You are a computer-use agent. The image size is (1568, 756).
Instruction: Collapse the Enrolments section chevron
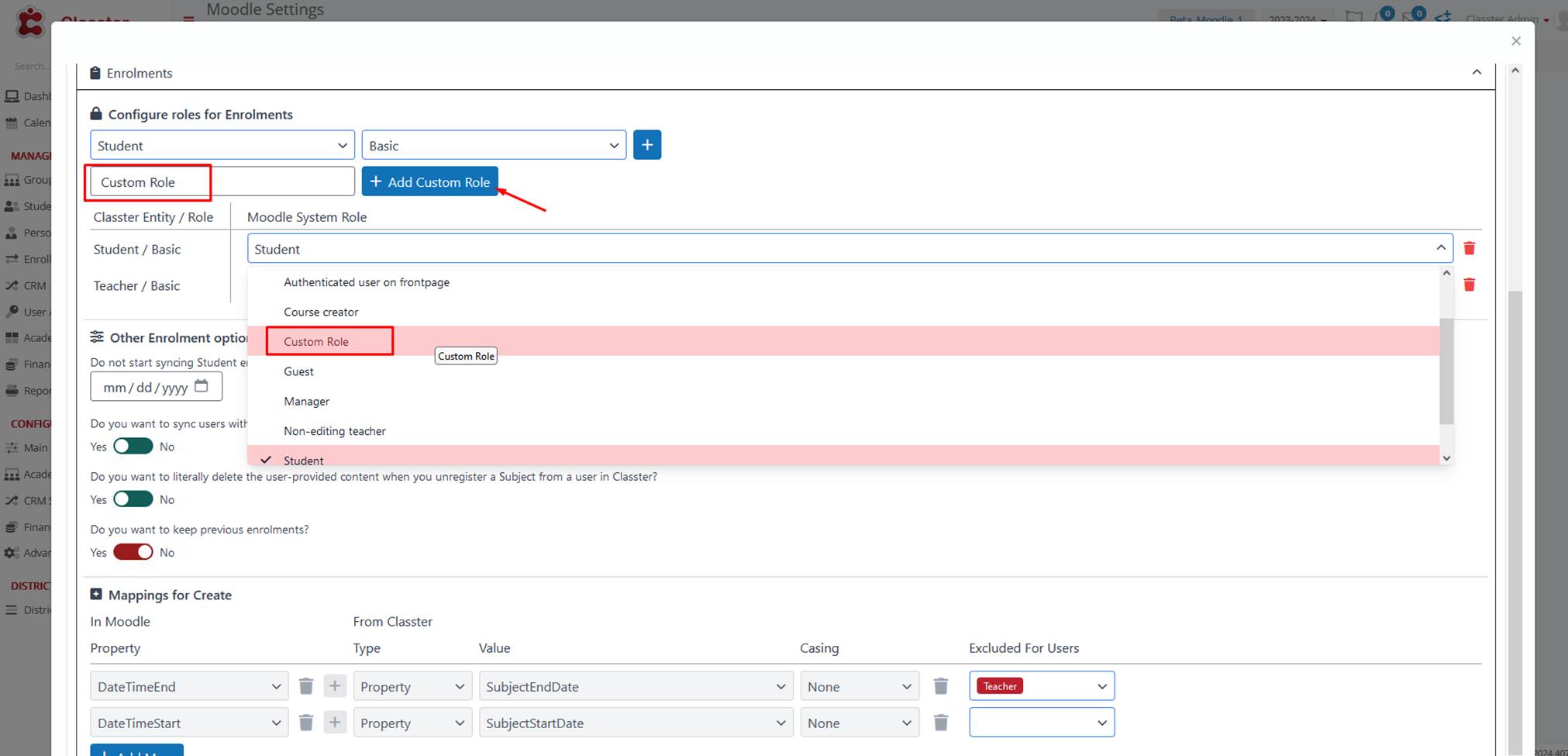pyautogui.click(x=1477, y=72)
